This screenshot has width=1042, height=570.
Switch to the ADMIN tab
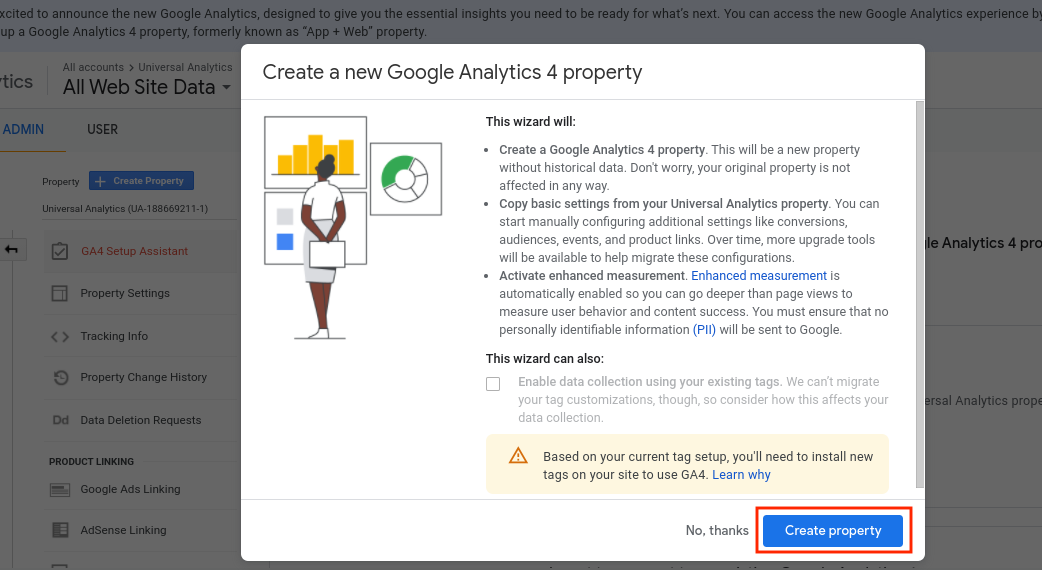pyautogui.click(x=23, y=129)
